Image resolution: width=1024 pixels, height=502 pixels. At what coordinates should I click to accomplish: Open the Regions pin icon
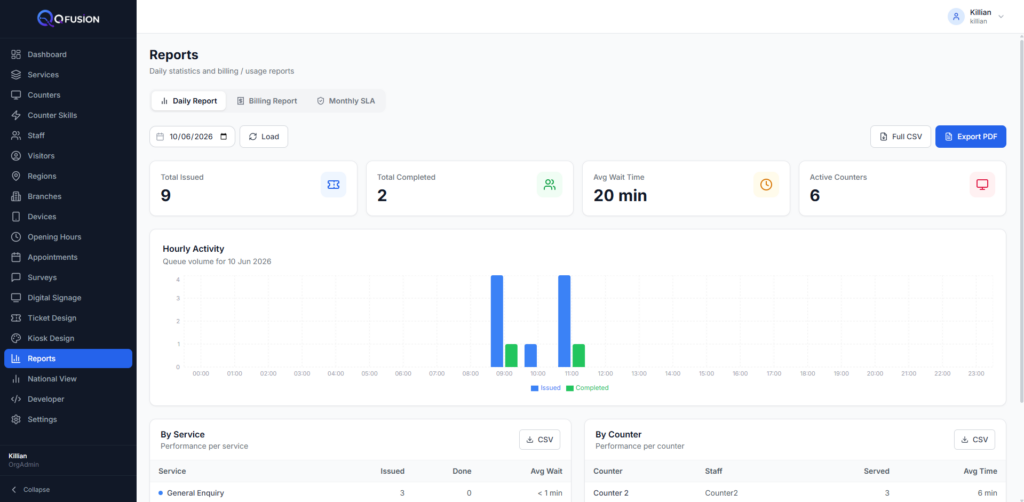pyautogui.click(x=16, y=176)
